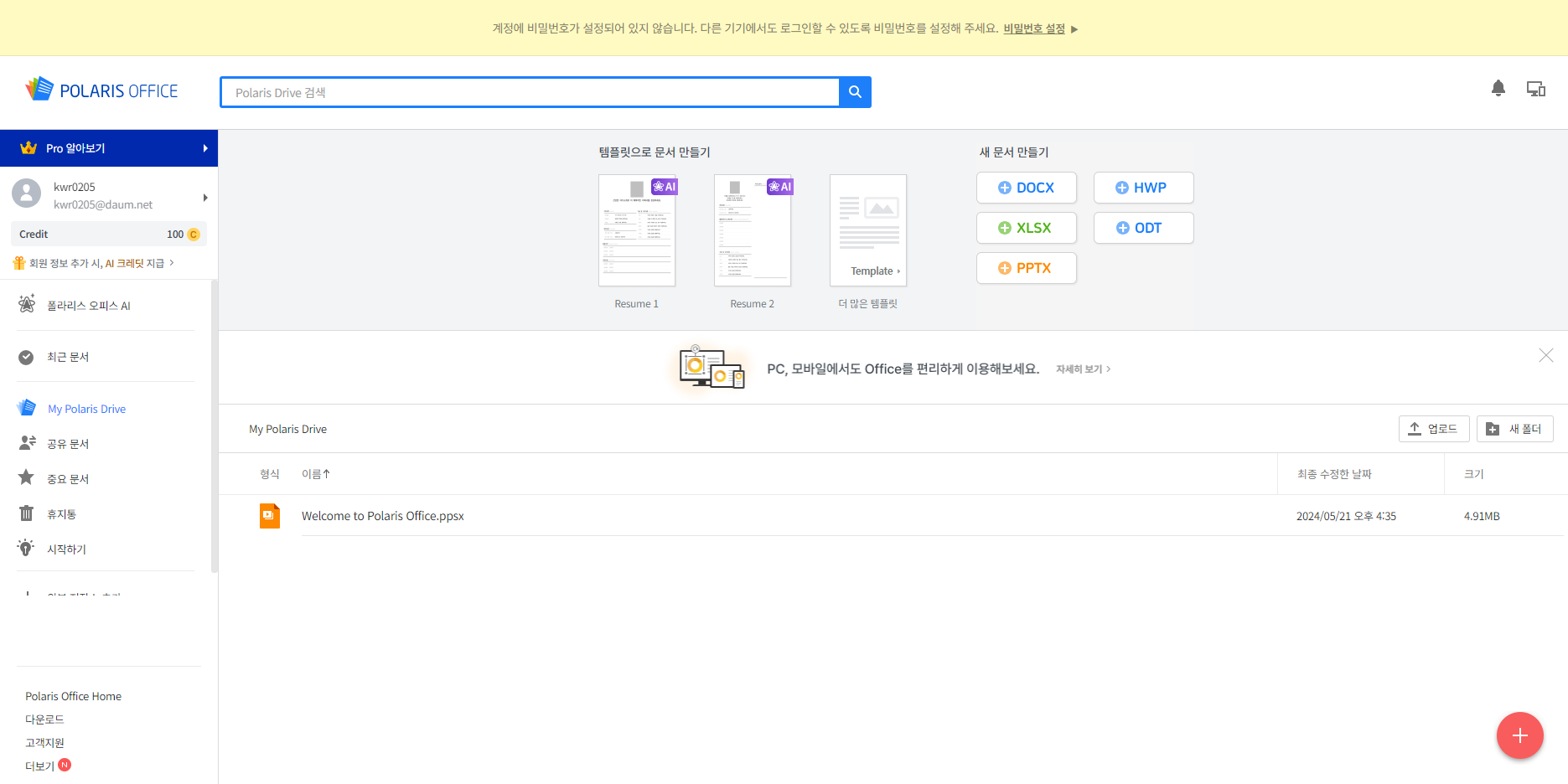Focus the Polaris Drive 검색 field
1568x784 pixels.
[530, 92]
